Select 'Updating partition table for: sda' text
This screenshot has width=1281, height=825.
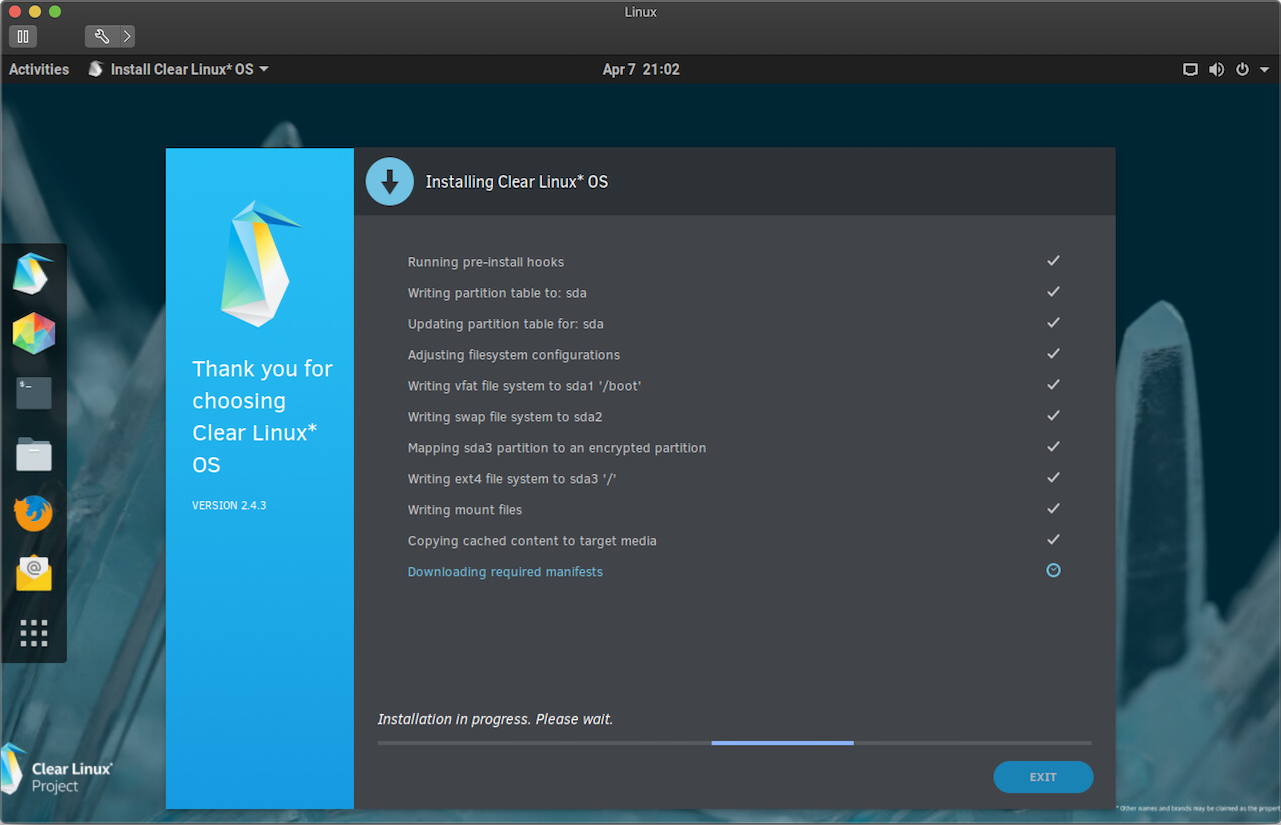[x=505, y=324]
